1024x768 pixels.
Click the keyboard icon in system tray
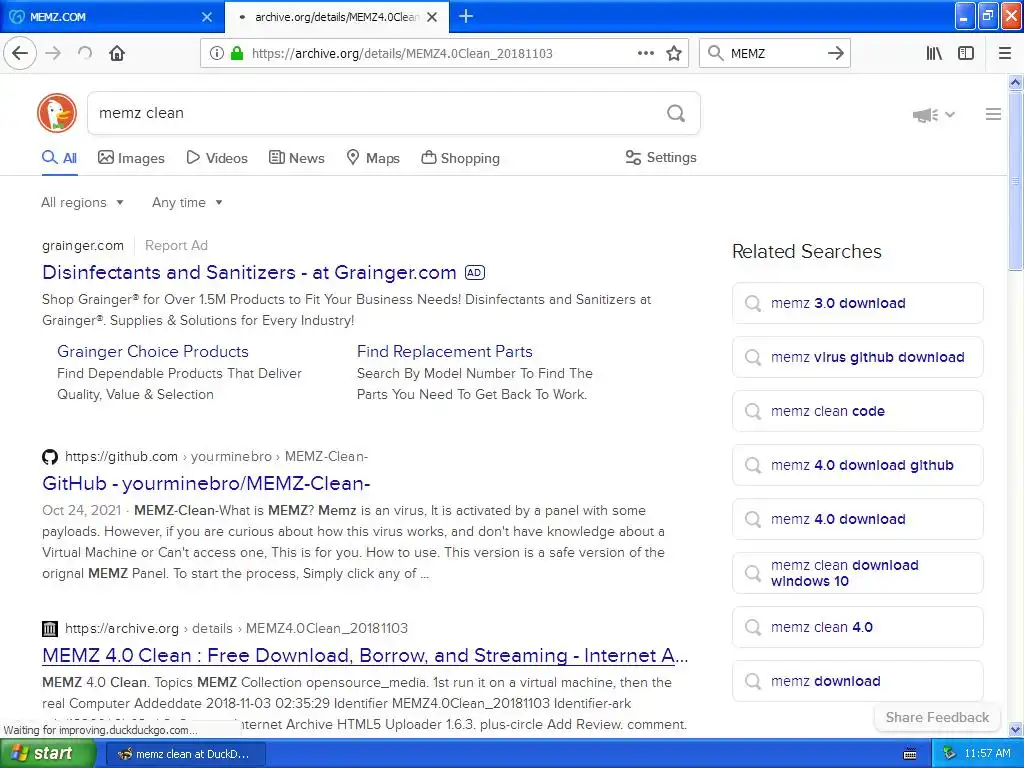(910, 754)
